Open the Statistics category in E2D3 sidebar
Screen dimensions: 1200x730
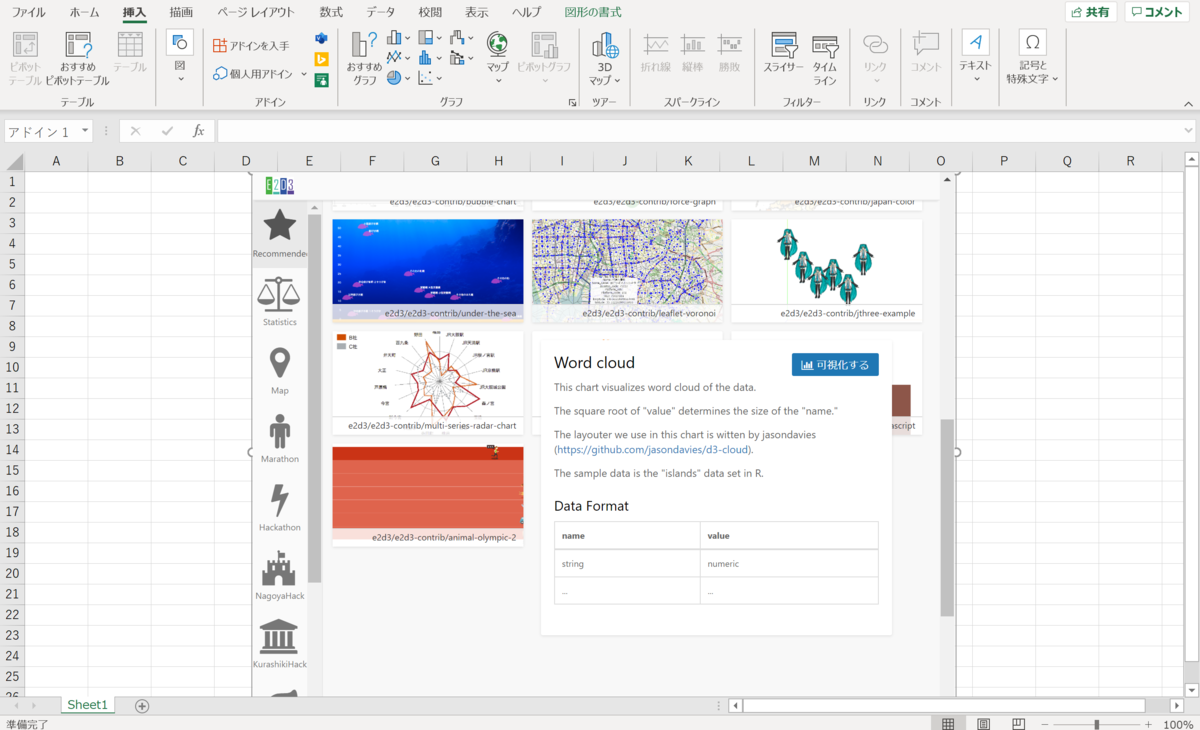pos(278,295)
